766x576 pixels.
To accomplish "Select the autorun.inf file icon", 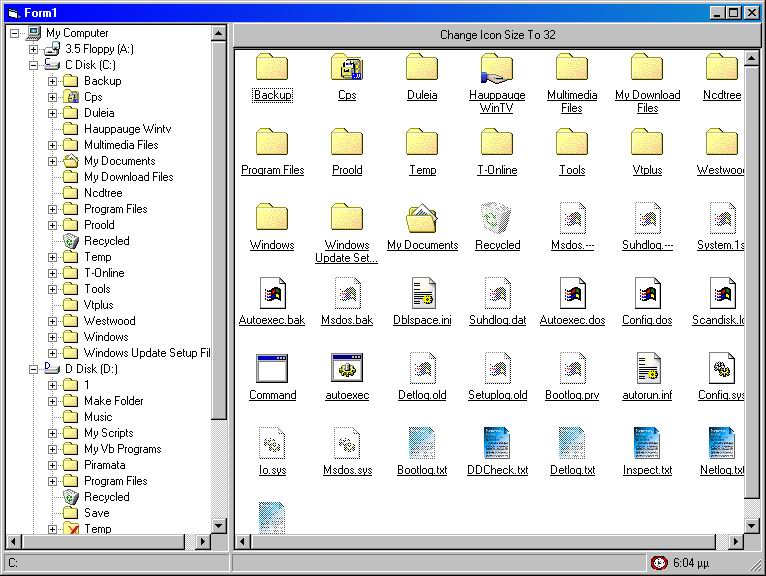I will point(647,368).
